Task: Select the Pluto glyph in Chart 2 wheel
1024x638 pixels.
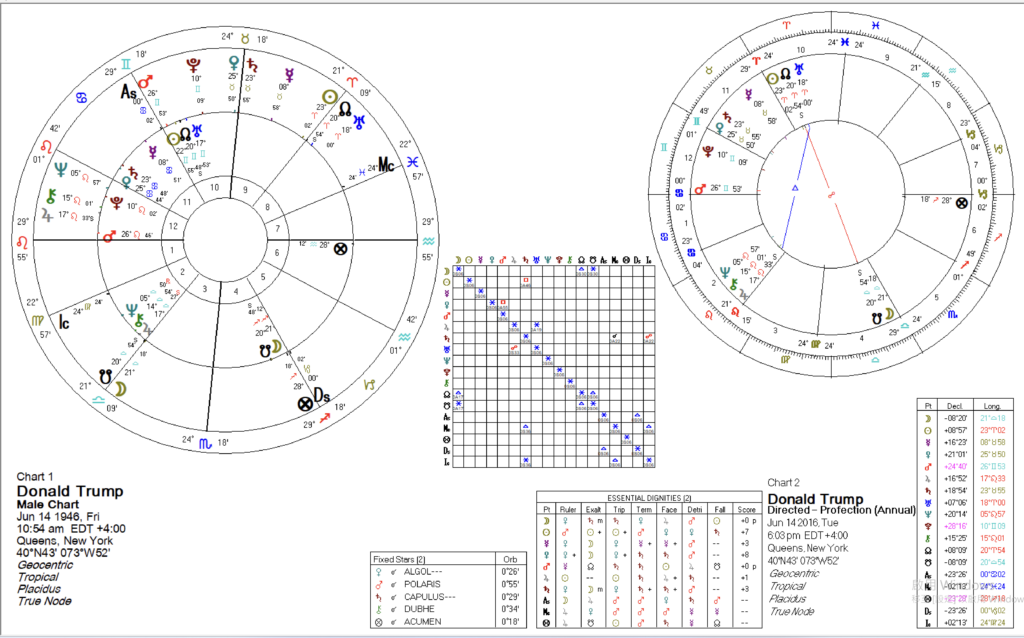Action: 706,153
